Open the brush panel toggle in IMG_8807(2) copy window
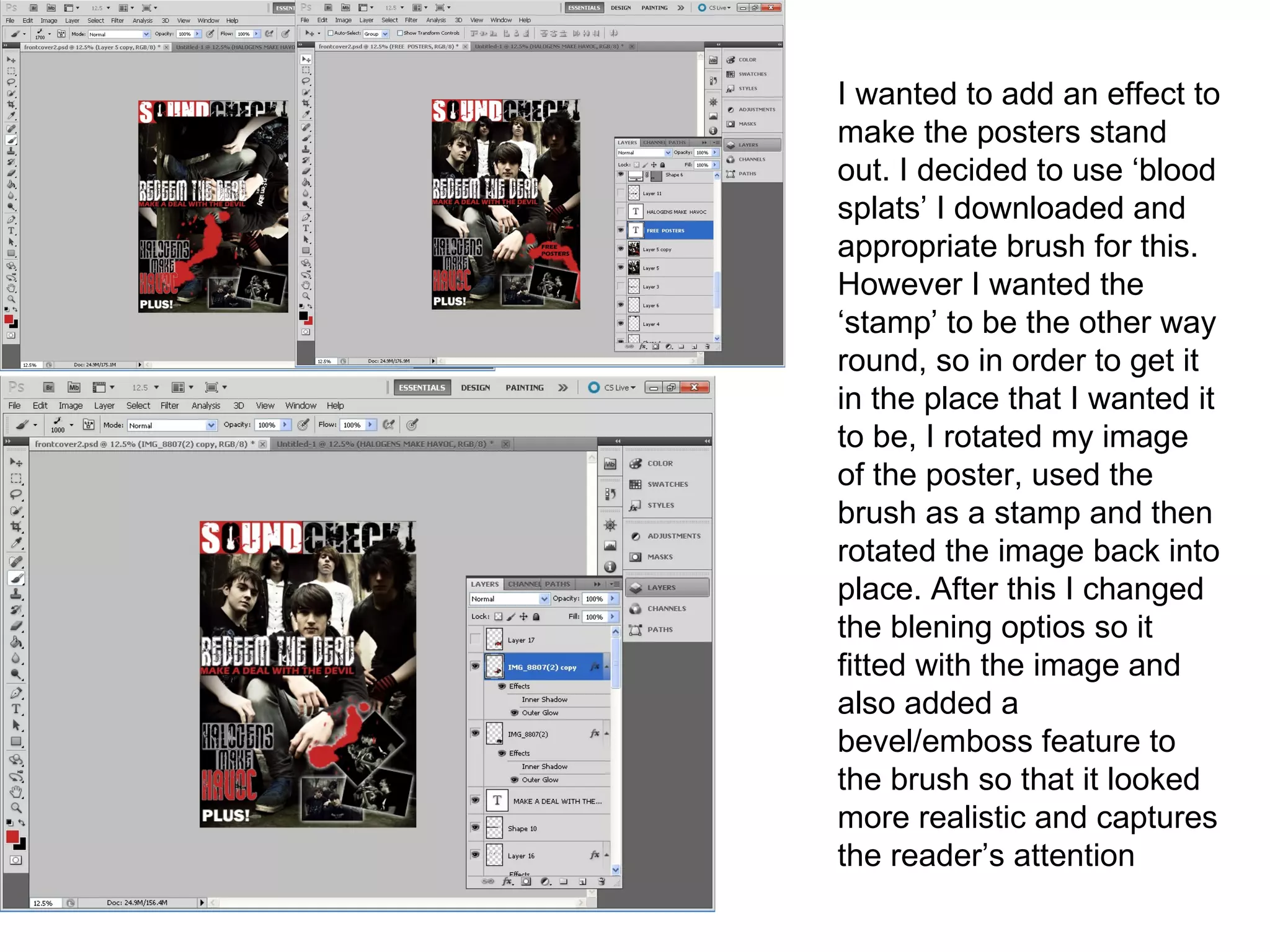This screenshot has width=1270, height=952. [x=88, y=425]
